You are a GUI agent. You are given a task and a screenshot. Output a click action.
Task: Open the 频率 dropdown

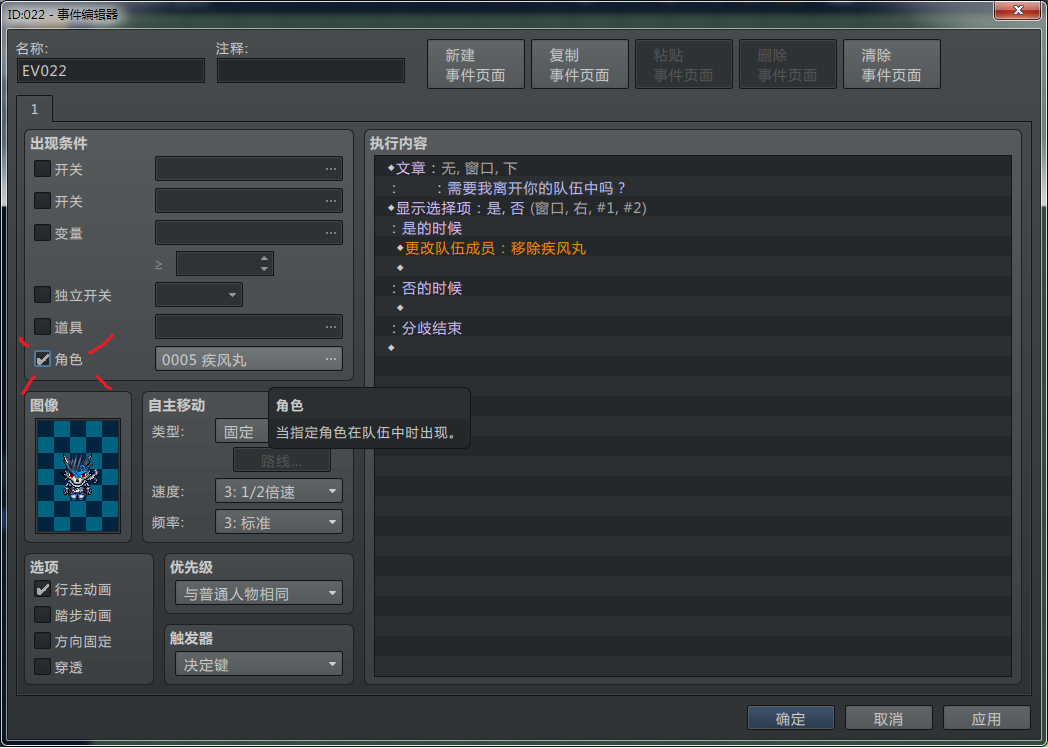coord(279,522)
